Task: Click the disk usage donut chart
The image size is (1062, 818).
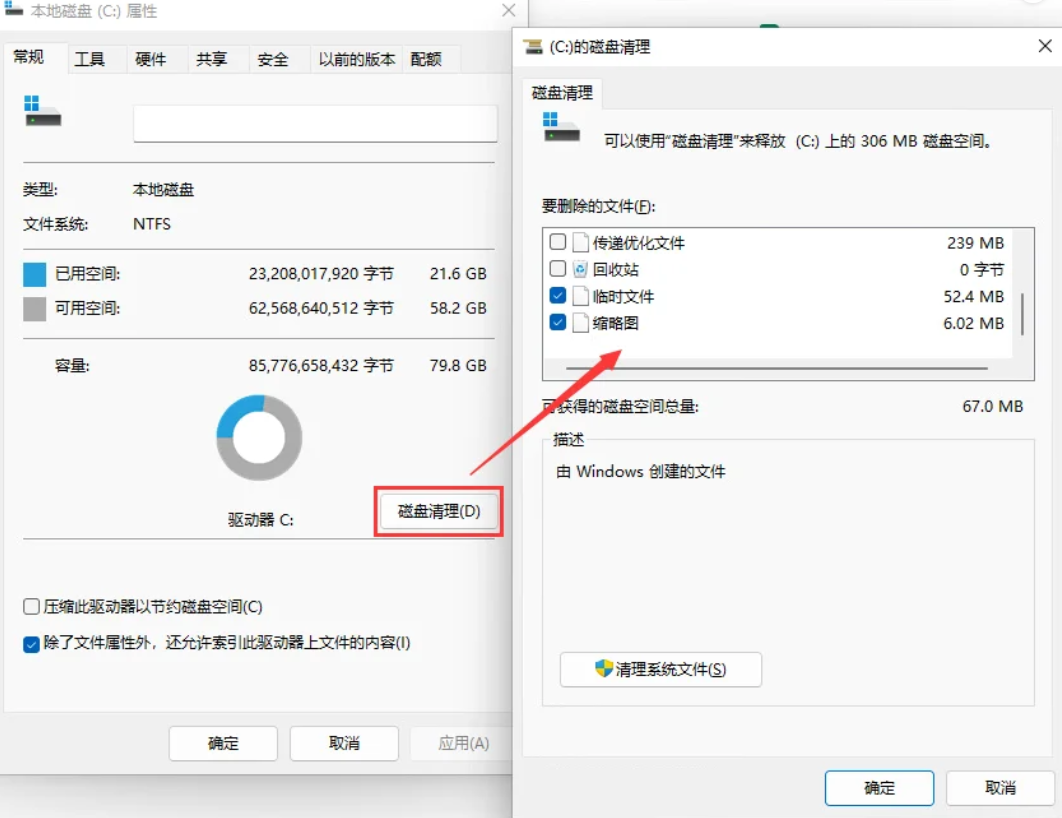Action: (x=259, y=437)
